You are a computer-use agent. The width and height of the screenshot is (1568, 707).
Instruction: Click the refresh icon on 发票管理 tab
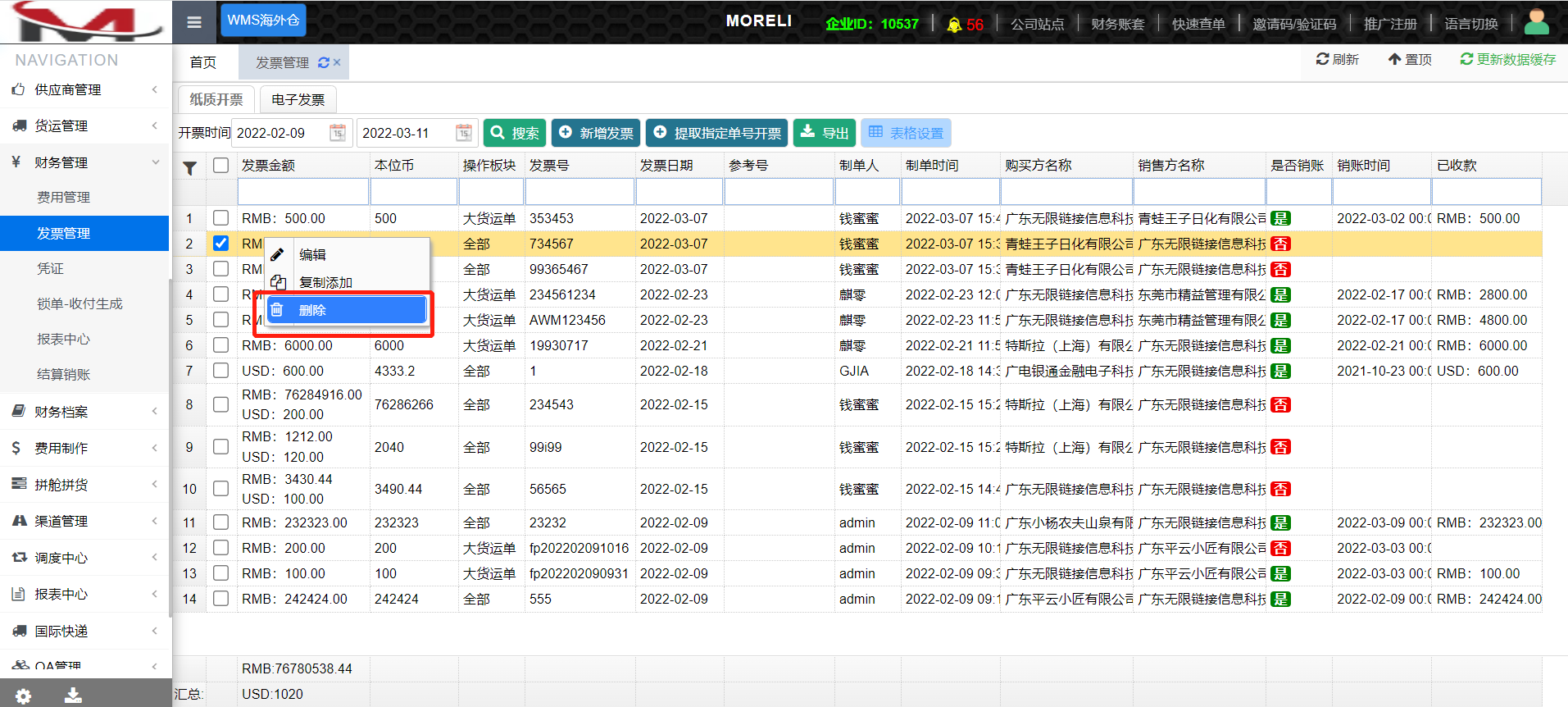pos(324,62)
